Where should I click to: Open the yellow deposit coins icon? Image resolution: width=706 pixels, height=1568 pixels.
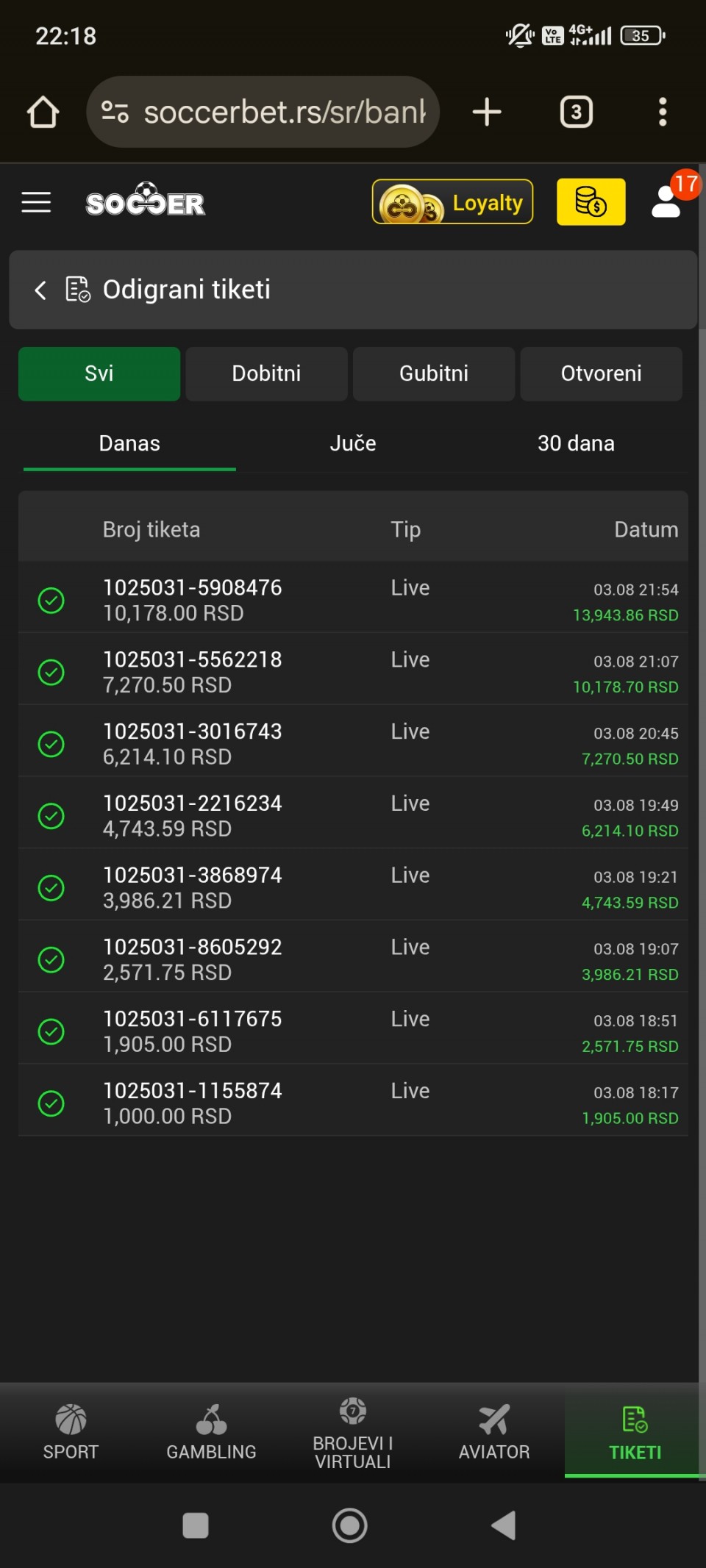coord(591,201)
